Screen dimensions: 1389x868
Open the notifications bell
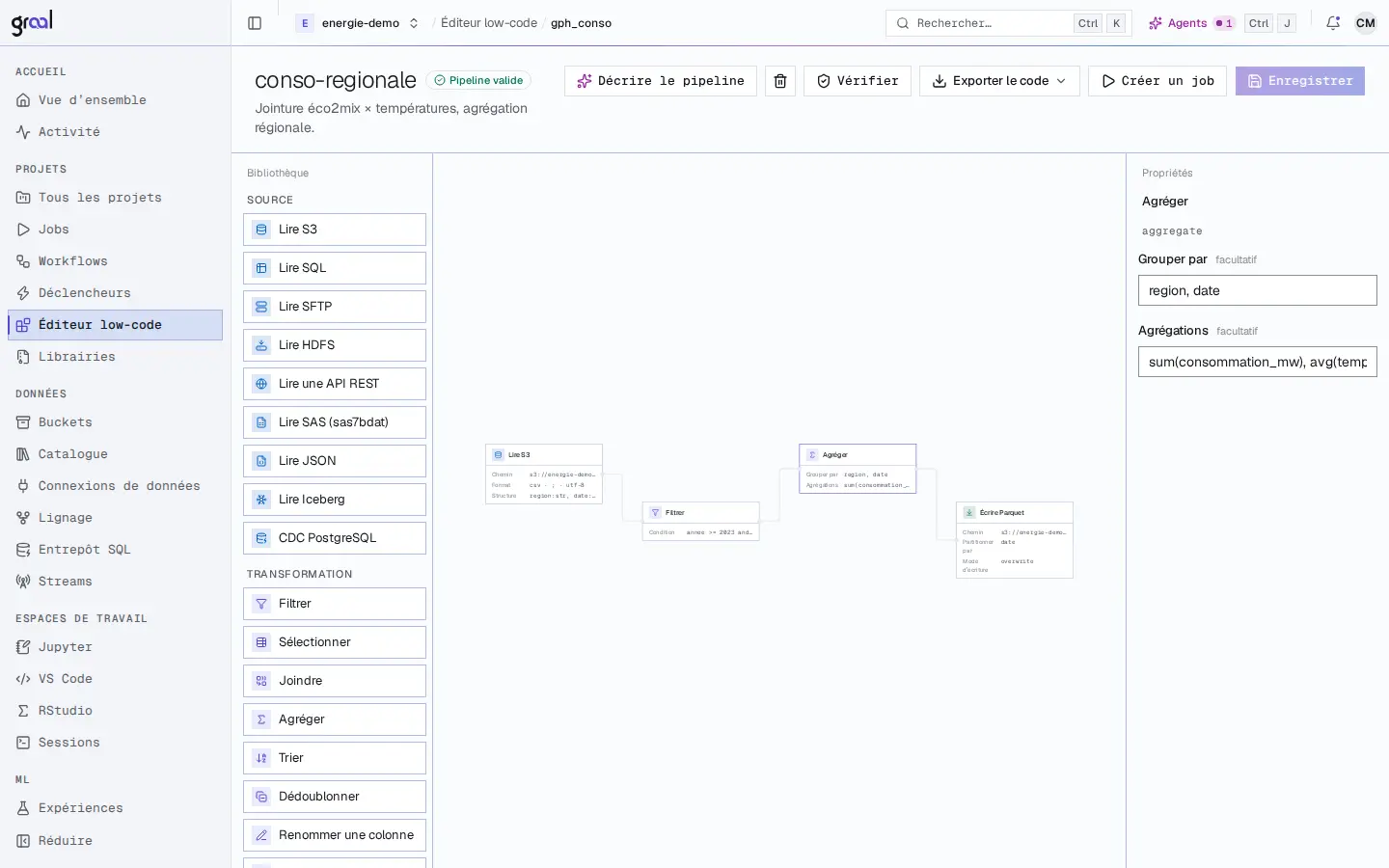pyautogui.click(x=1333, y=23)
